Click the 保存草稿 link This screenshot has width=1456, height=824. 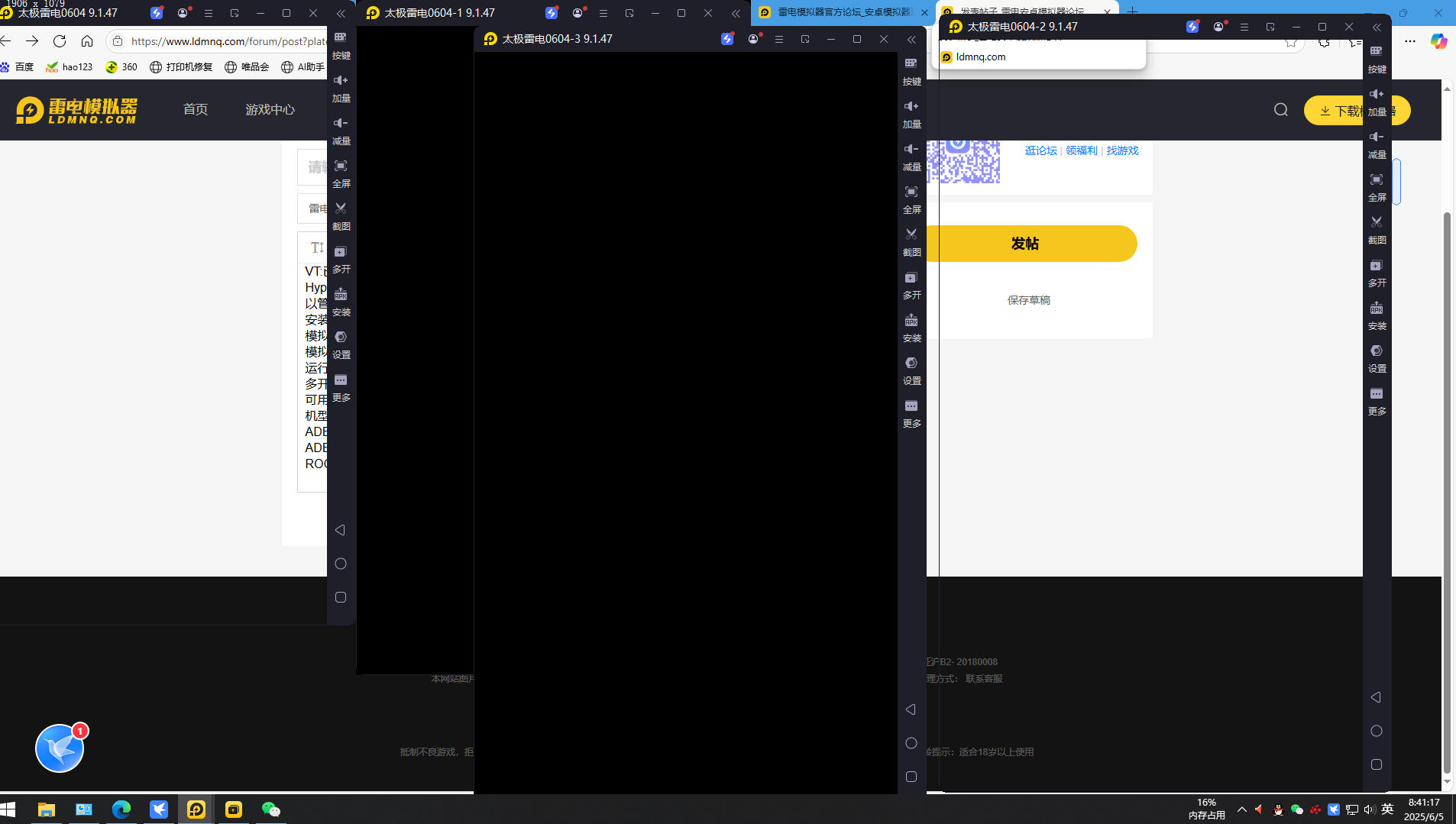1028,300
